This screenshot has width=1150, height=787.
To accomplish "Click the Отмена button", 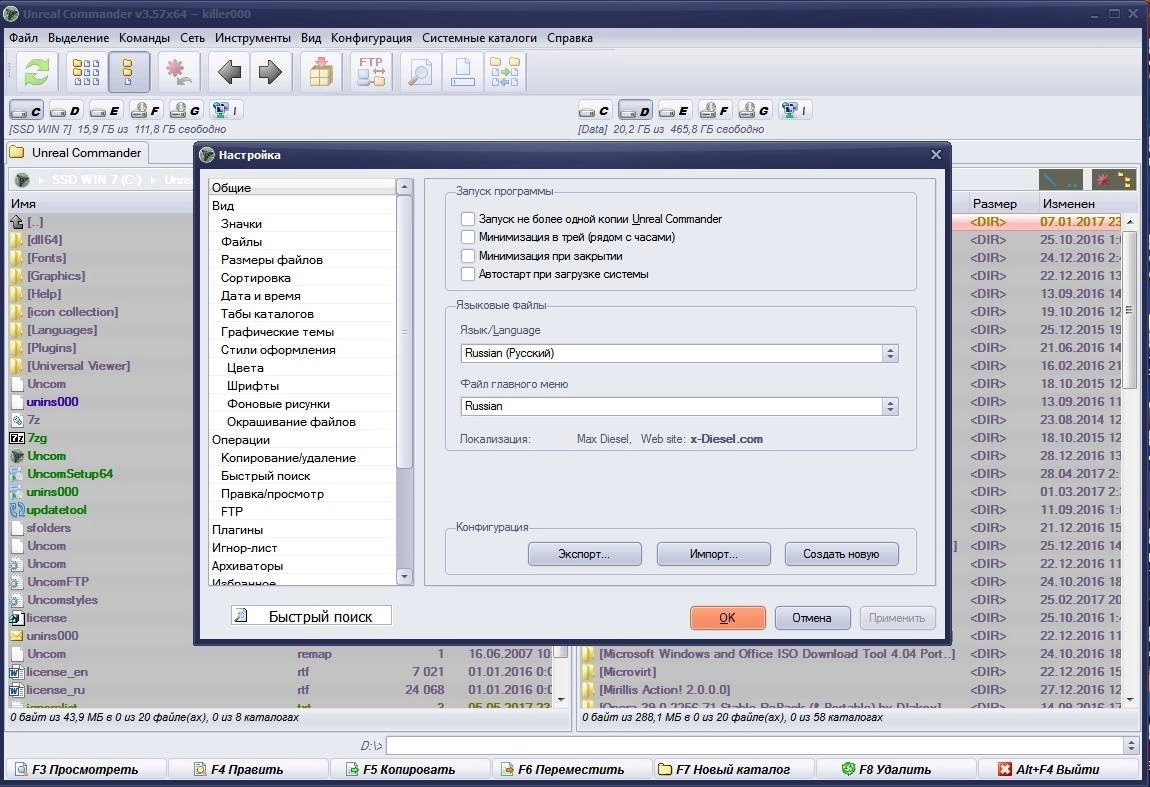I will pyautogui.click(x=812, y=618).
